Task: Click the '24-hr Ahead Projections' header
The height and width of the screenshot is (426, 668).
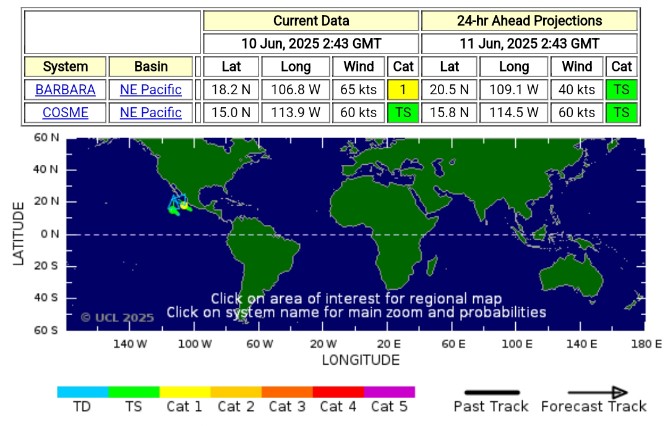Action: pyautogui.click(x=529, y=20)
